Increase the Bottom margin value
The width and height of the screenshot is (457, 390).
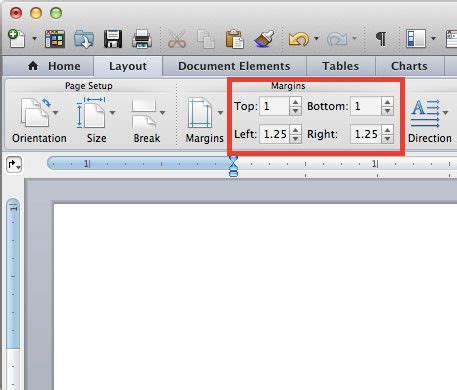pos(387,102)
